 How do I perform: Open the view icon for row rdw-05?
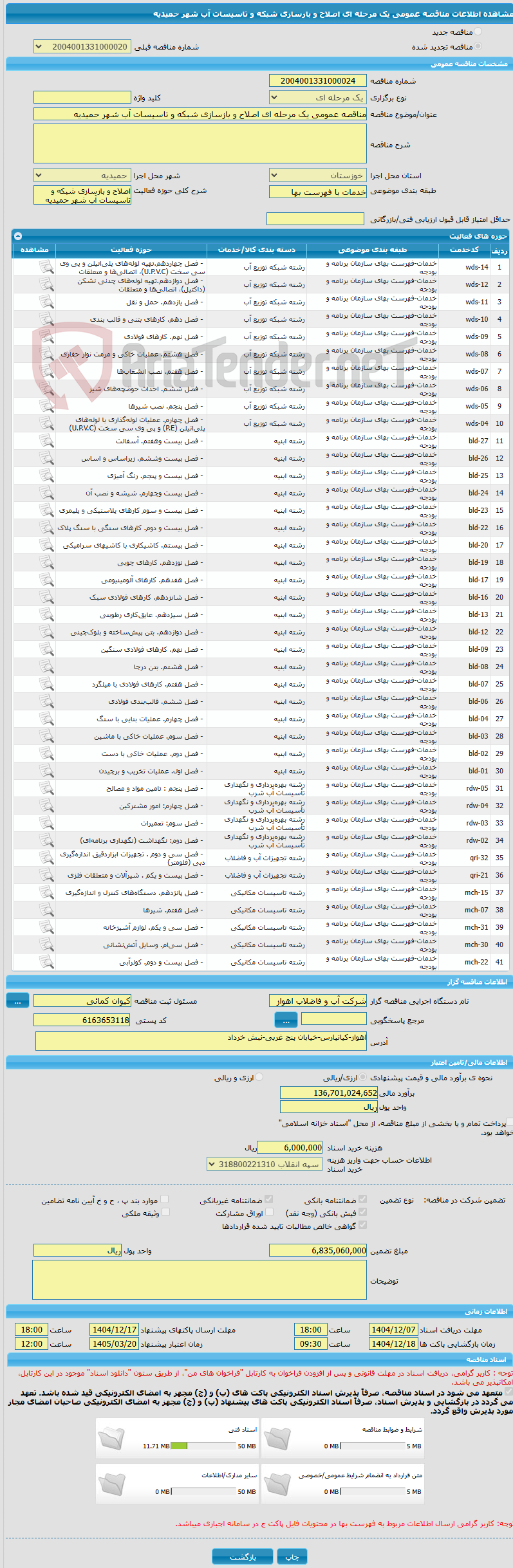46,788
